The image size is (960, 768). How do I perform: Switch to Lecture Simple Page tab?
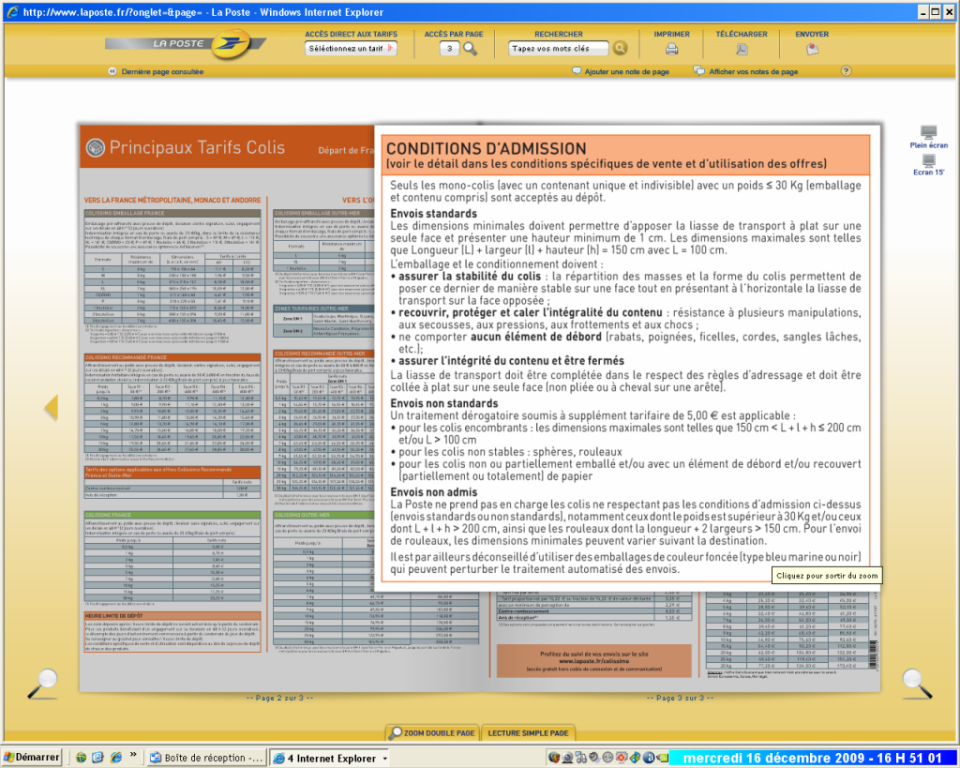529,733
